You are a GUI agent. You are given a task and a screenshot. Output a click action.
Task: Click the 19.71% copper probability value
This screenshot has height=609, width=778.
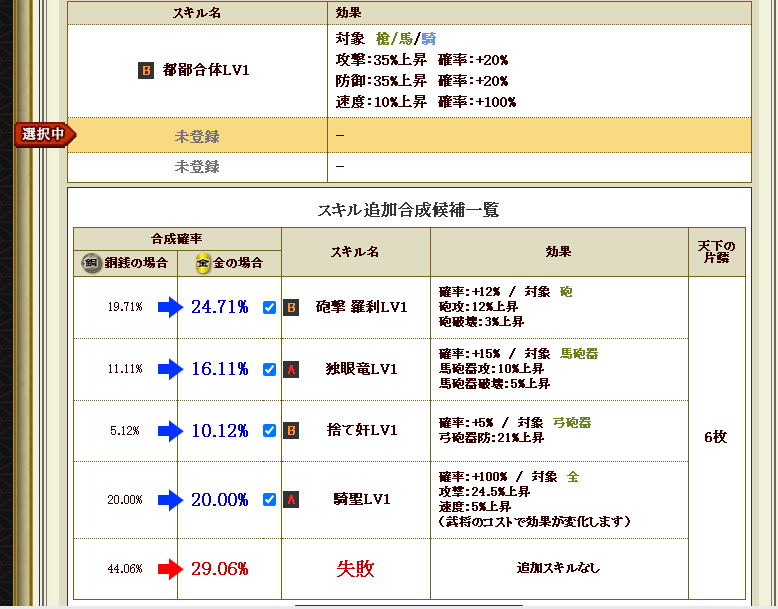(x=125, y=307)
